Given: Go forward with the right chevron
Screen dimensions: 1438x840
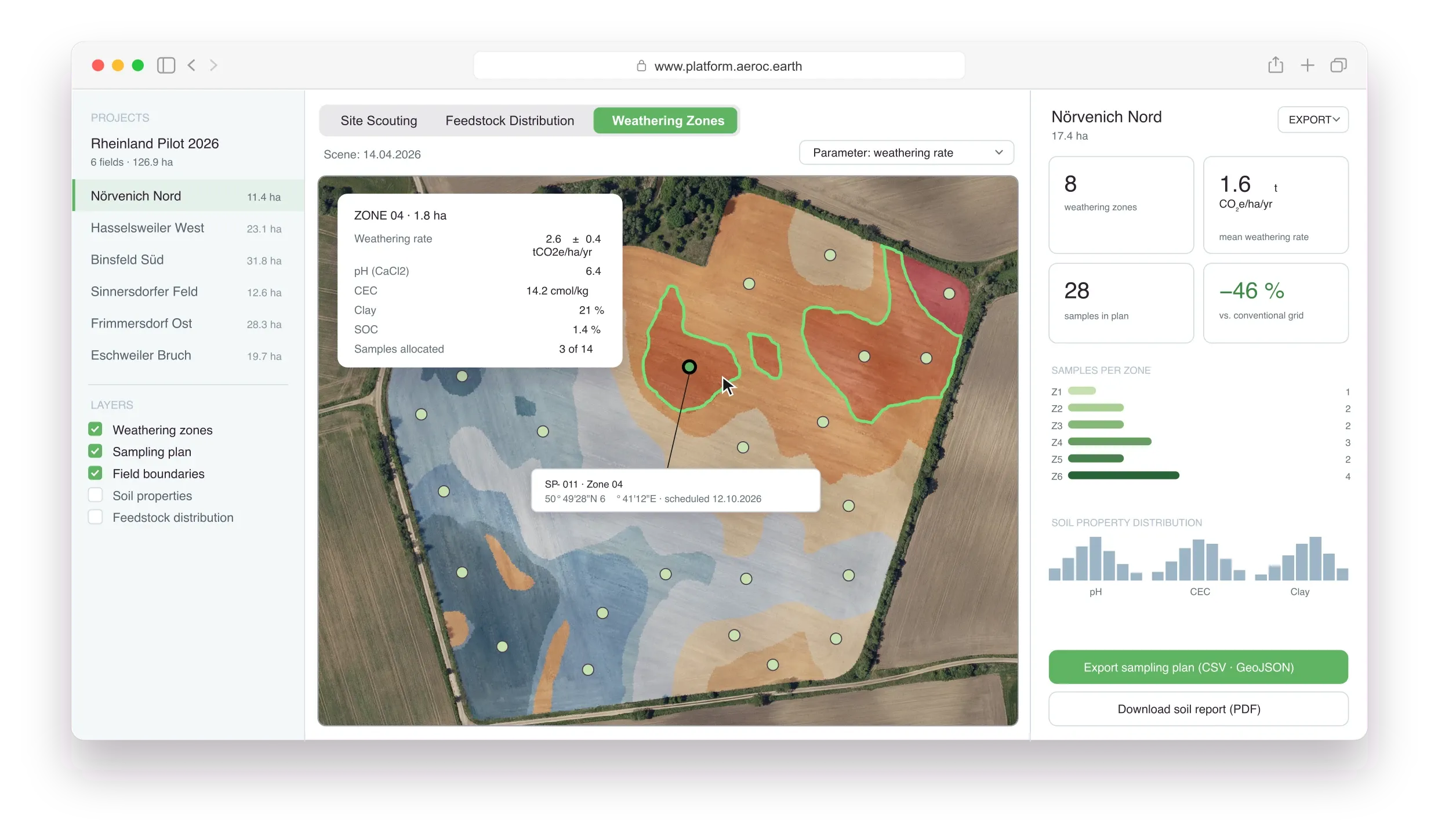Looking at the screenshot, I should tap(213, 66).
